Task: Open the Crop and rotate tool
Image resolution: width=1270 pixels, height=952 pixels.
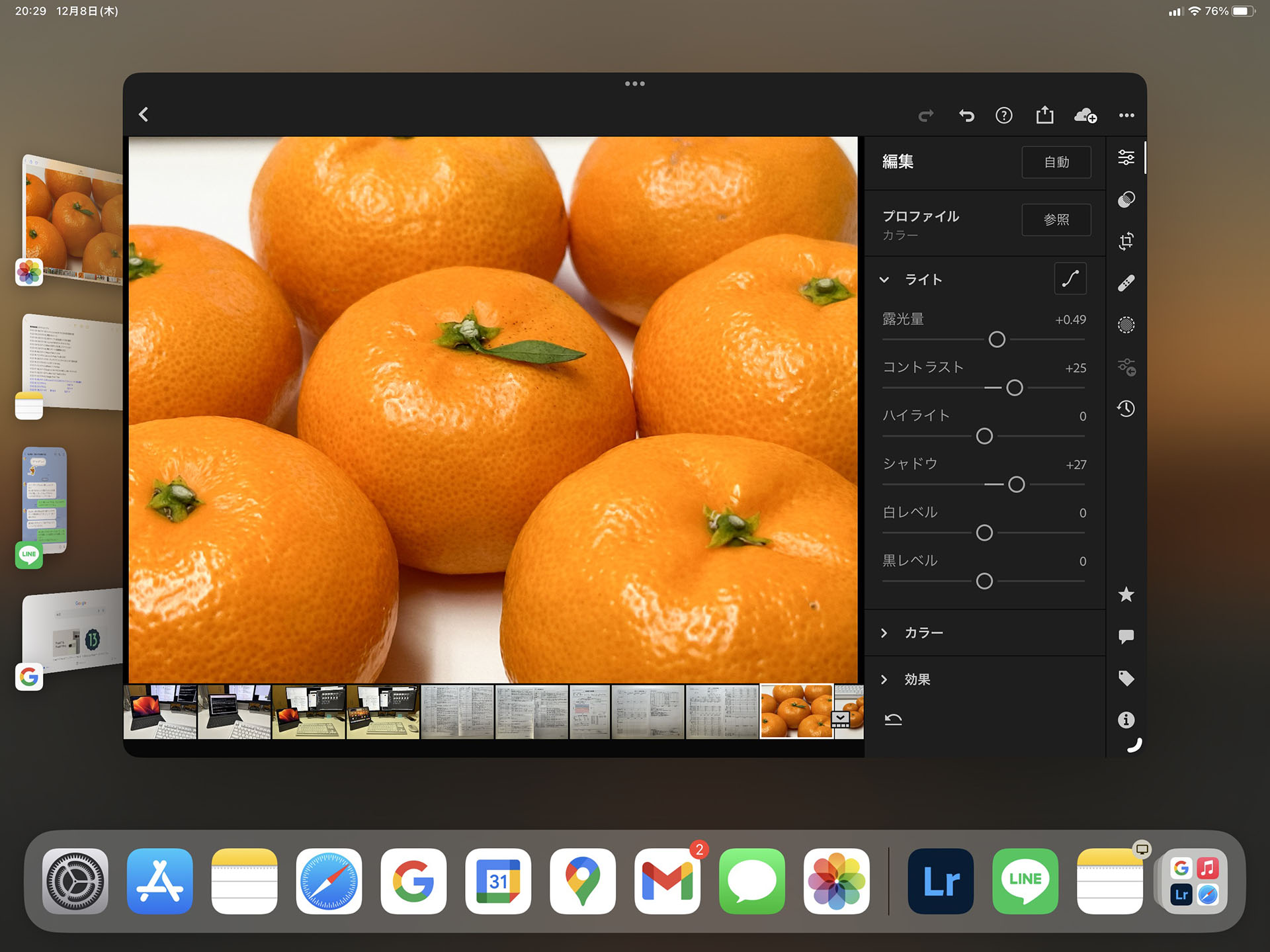Action: [1126, 241]
